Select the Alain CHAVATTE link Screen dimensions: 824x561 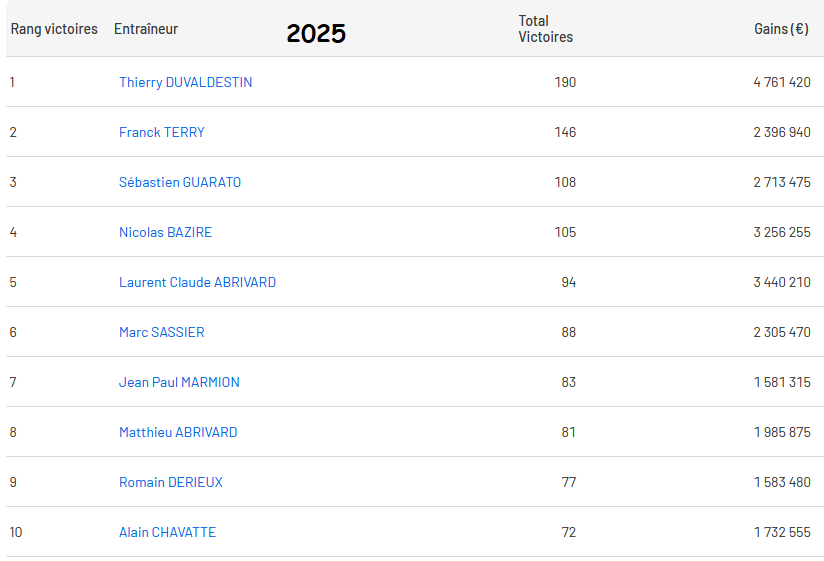pos(167,532)
